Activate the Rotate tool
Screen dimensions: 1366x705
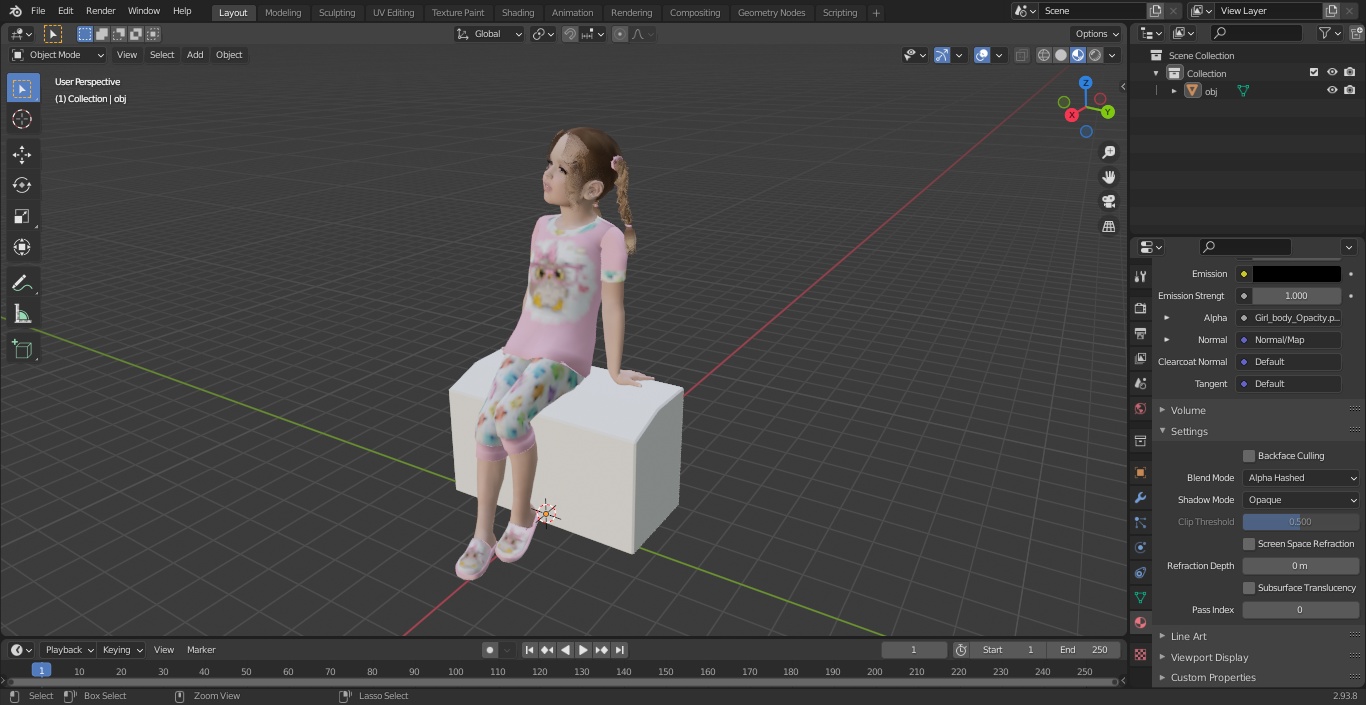pos(22,185)
